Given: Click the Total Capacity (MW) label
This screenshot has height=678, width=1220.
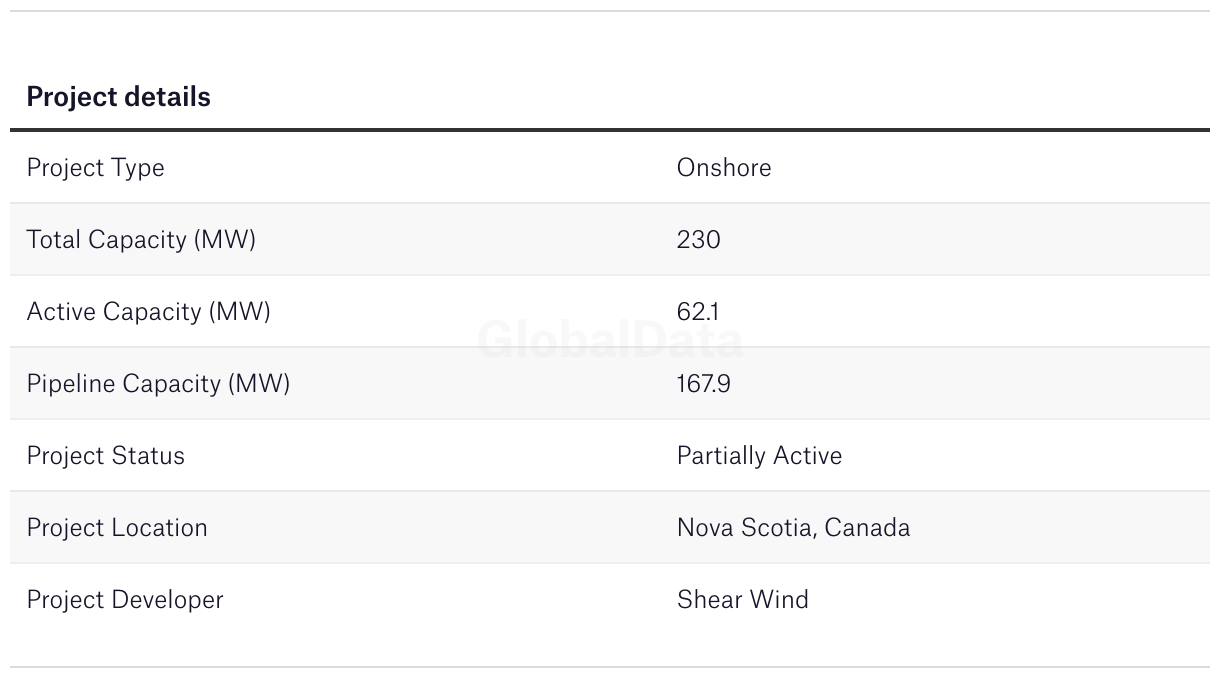Looking at the screenshot, I should click(141, 240).
